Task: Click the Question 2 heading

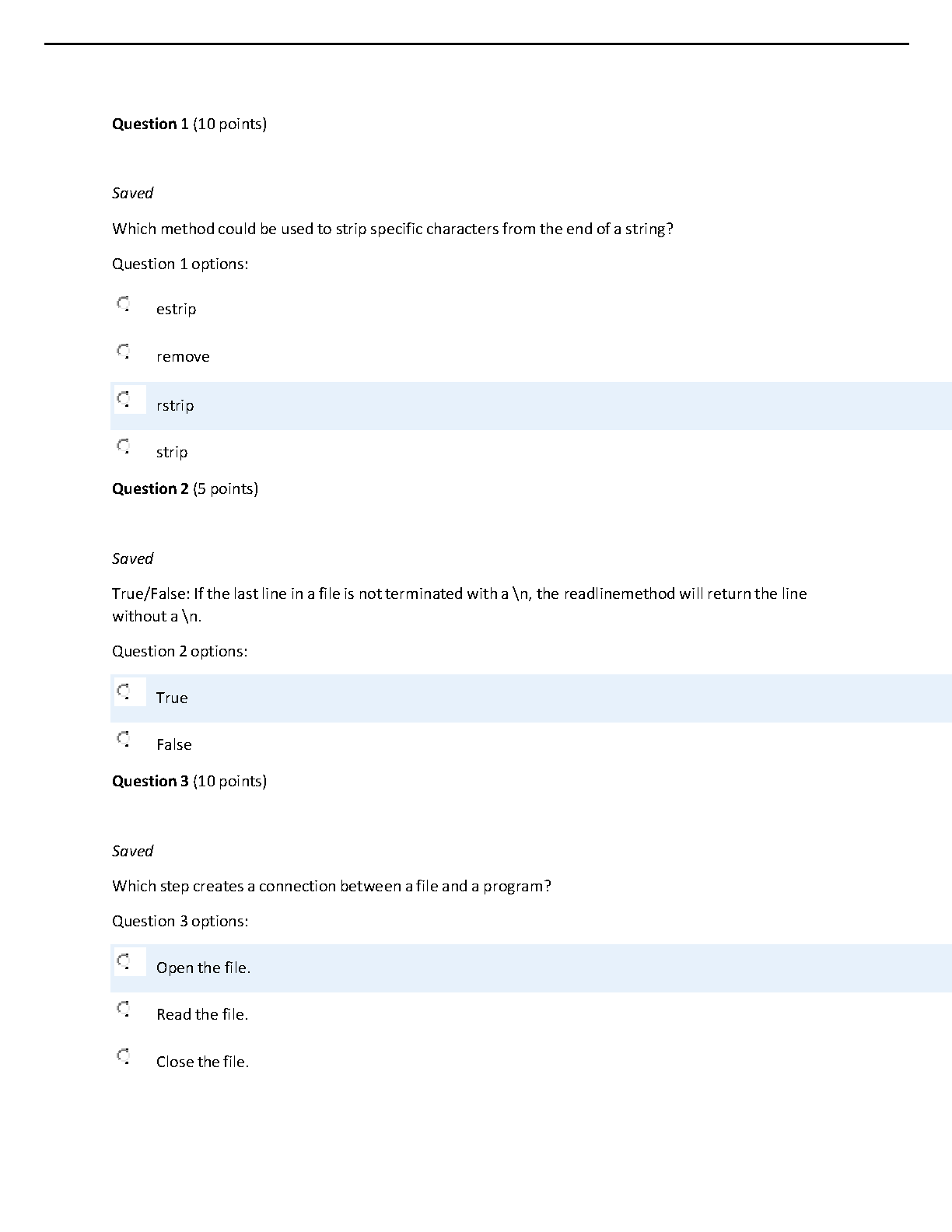Action: 185,489
